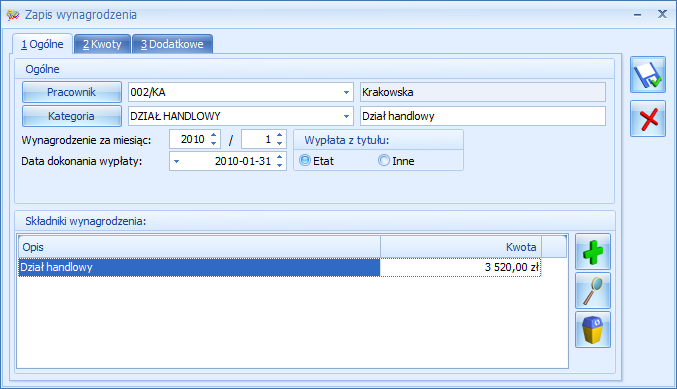Select the Inne radio button
The width and height of the screenshot is (677, 389).
pyautogui.click(x=384, y=161)
